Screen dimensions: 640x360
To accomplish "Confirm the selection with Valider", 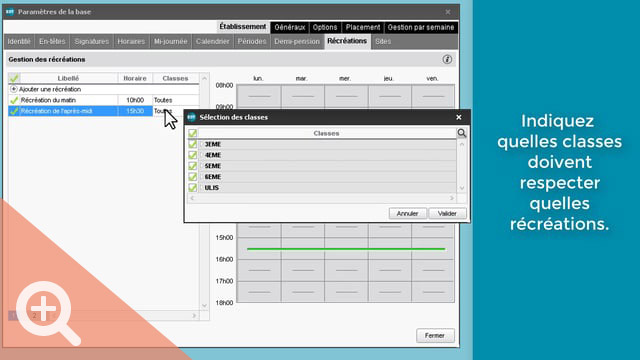I will 447,213.
